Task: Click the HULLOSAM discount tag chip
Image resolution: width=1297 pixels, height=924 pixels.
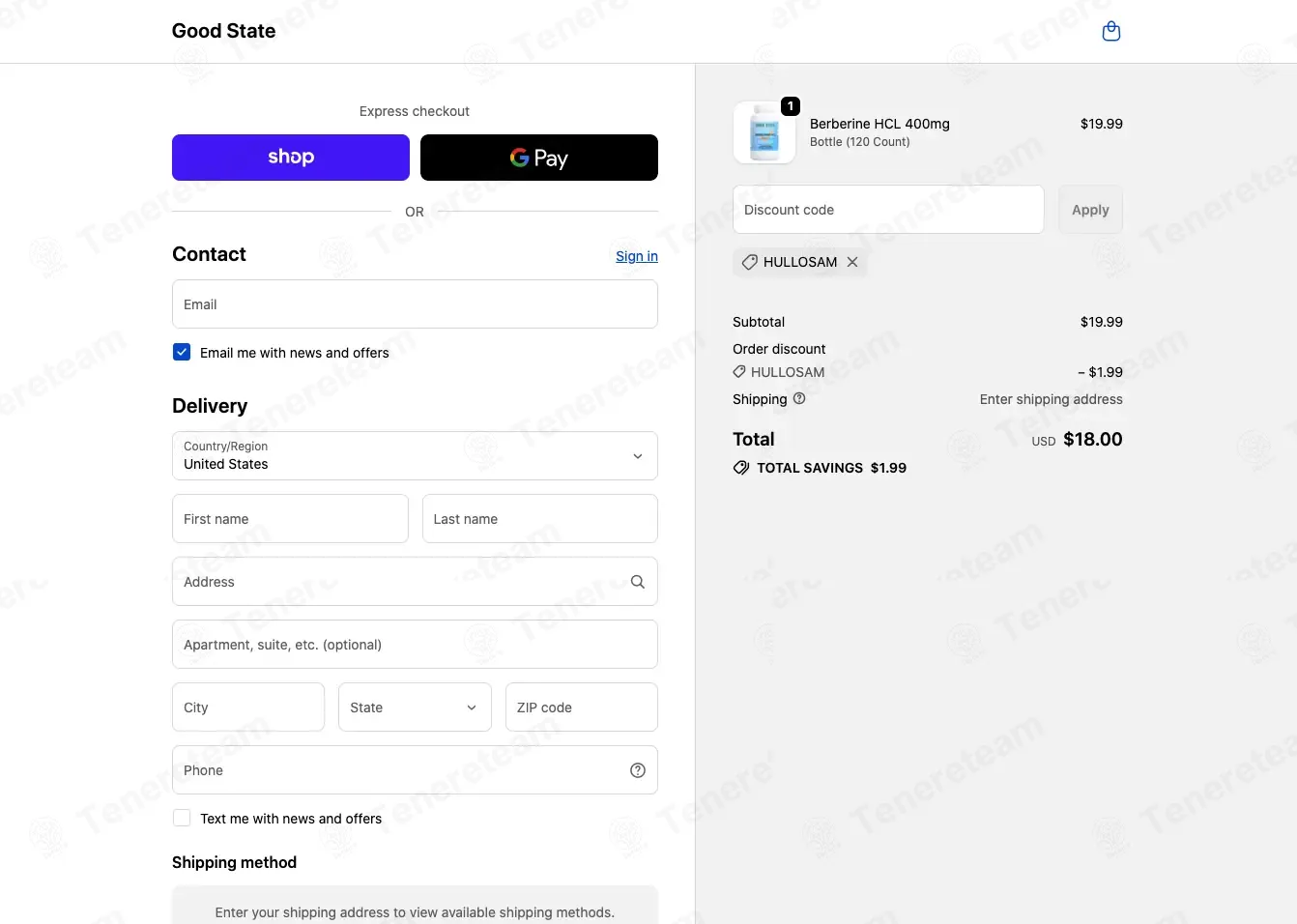Action: (x=799, y=262)
